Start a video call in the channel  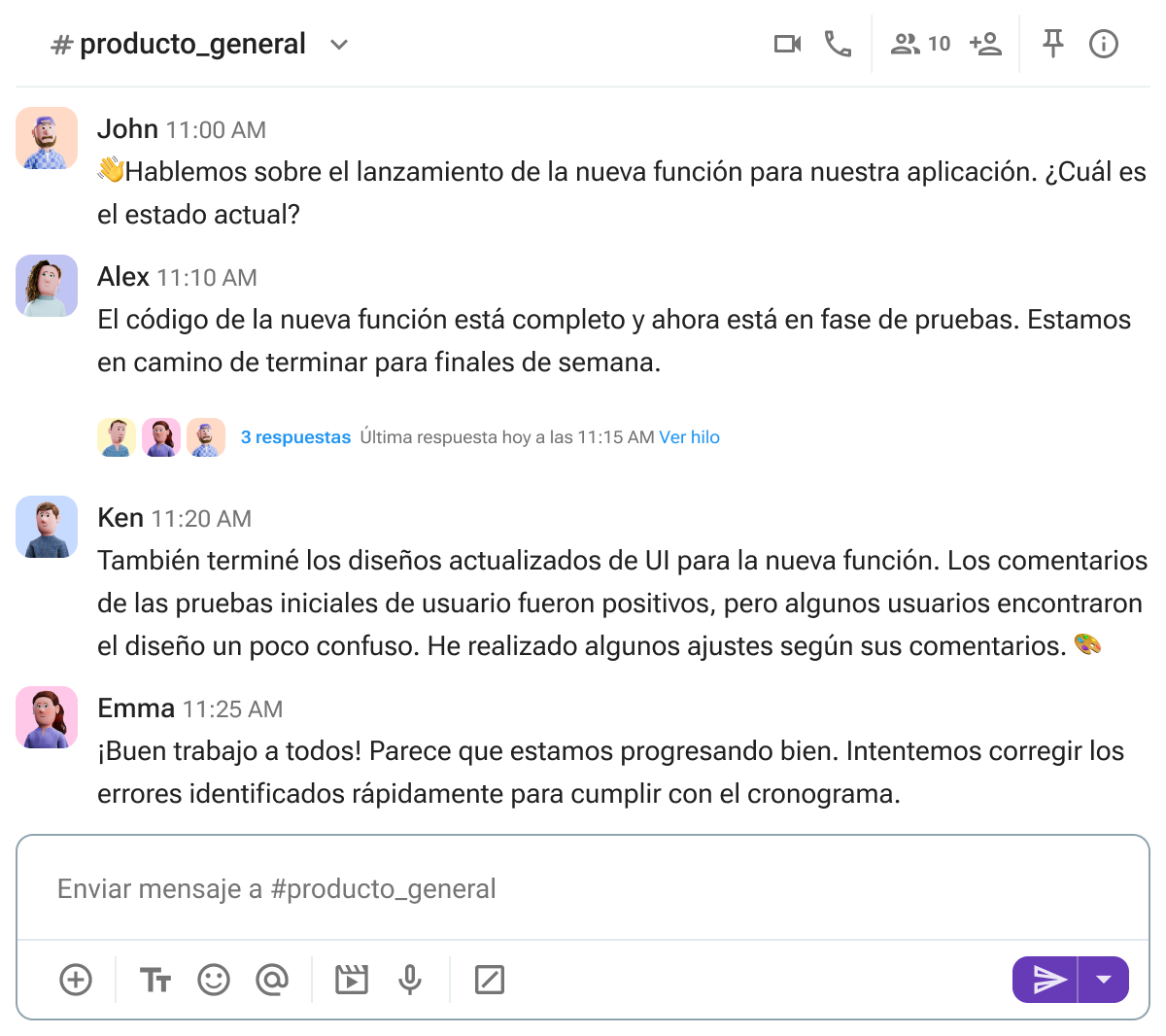tap(787, 43)
